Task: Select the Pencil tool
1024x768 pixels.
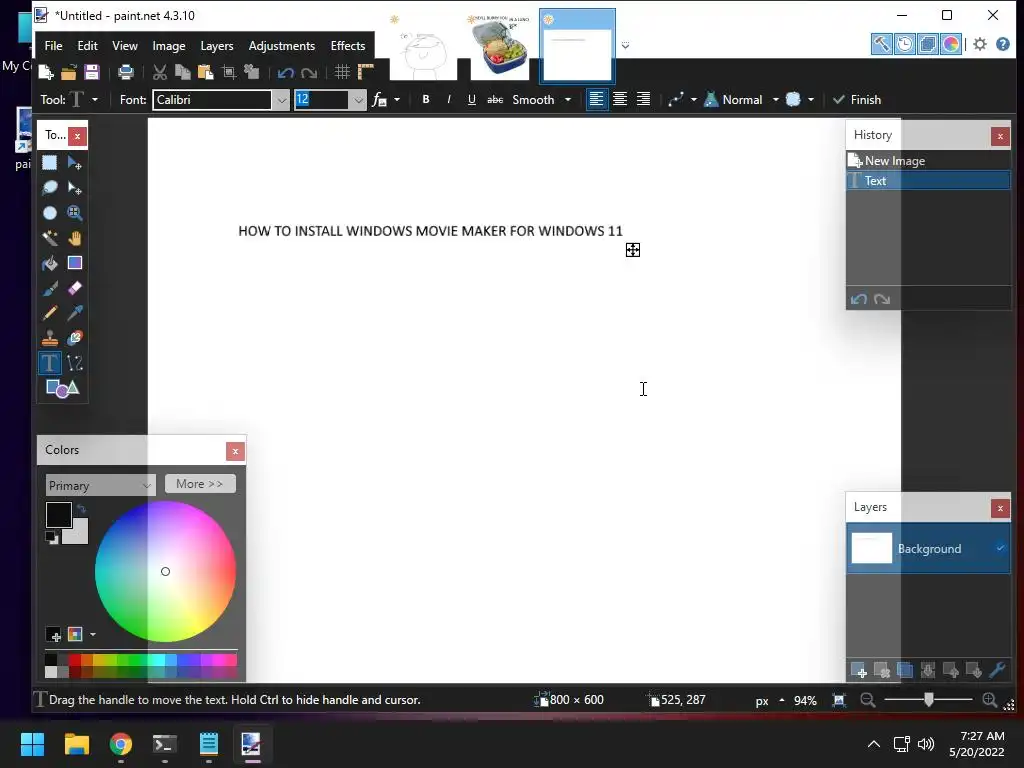Action: point(50,313)
